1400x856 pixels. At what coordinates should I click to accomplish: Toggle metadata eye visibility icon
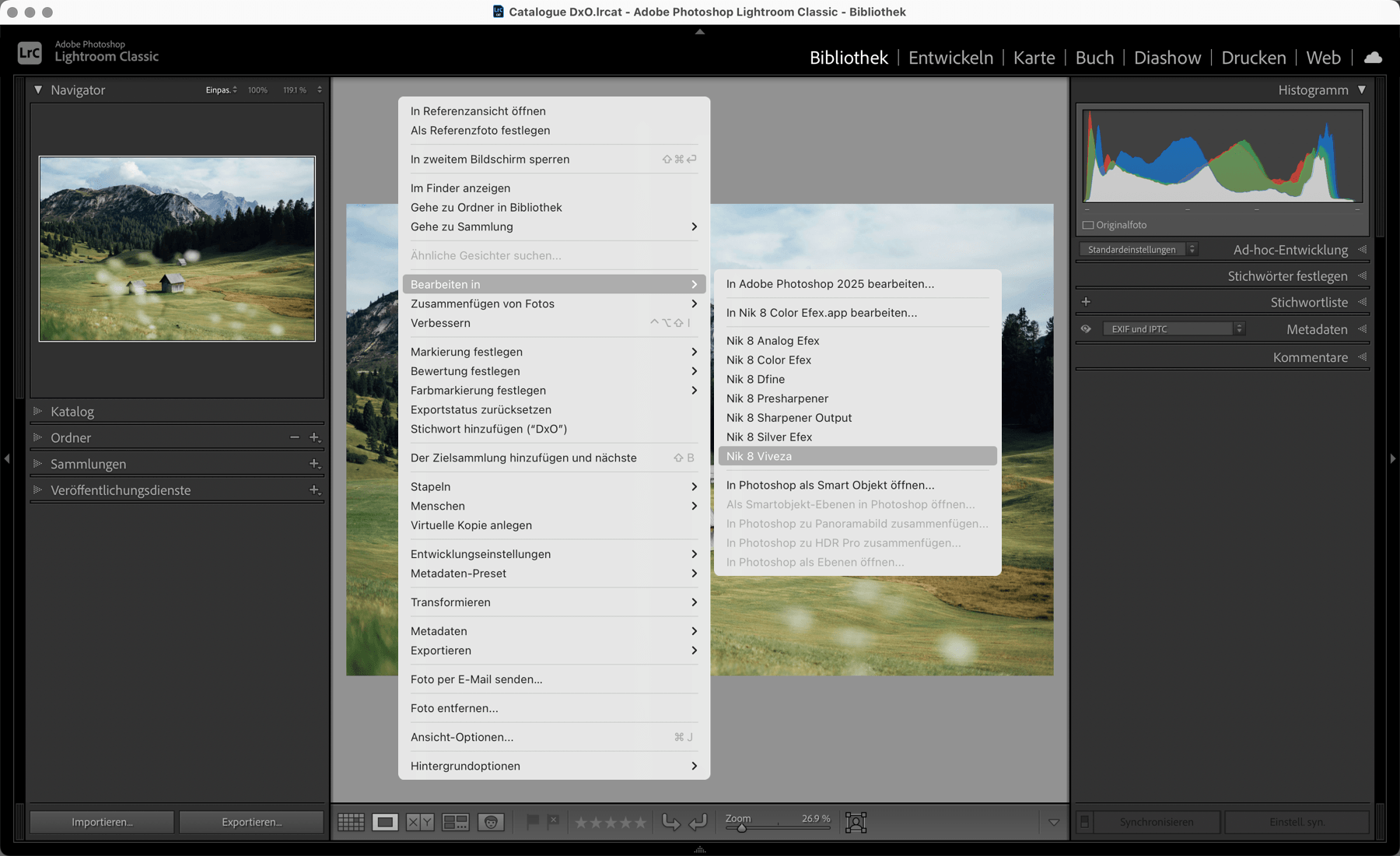click(1086, 329)
